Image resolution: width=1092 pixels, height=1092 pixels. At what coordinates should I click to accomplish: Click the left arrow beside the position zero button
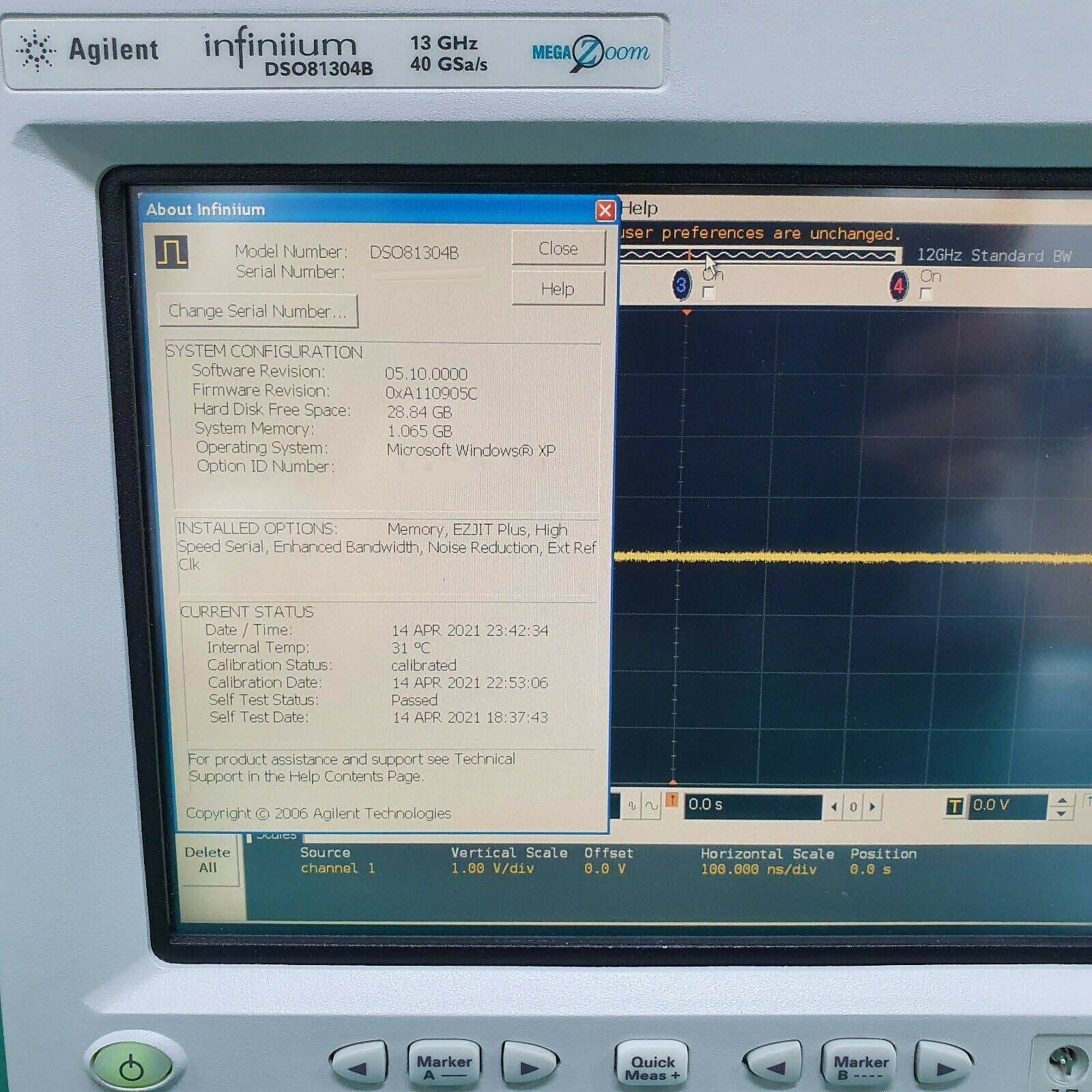[x=833, y=807]
